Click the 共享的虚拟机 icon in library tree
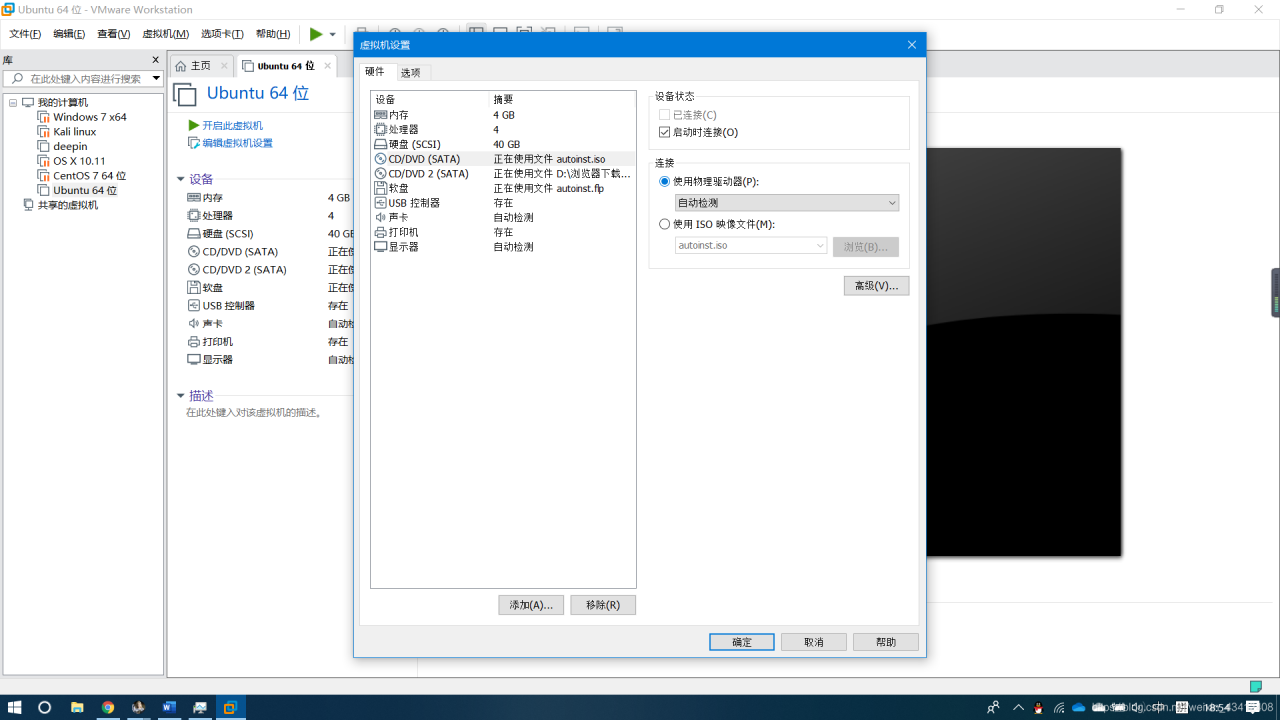 pyautogui.click(x=29, y=205)
